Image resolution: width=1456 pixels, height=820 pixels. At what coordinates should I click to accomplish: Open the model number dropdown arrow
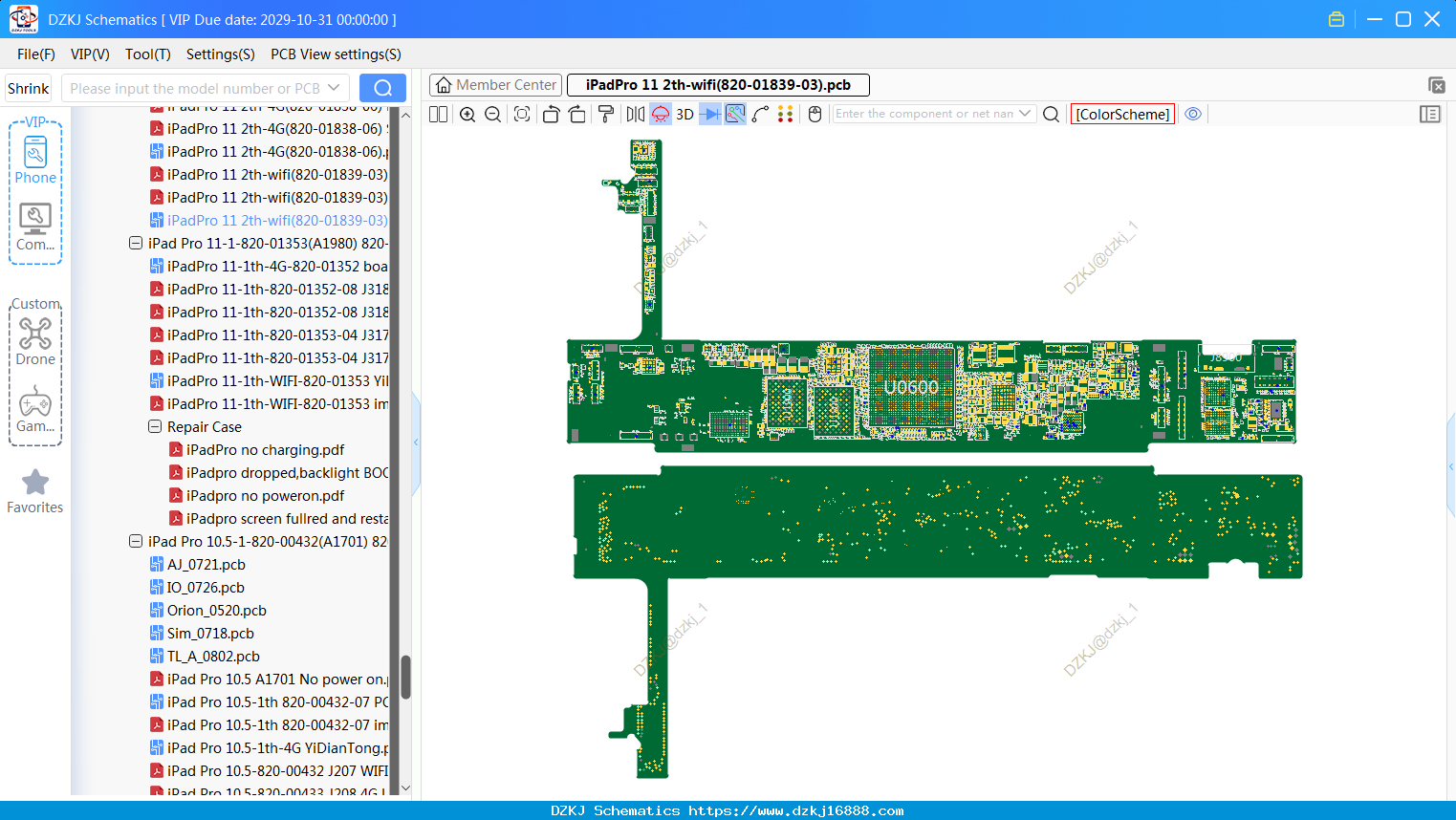[x=334, y=88]
